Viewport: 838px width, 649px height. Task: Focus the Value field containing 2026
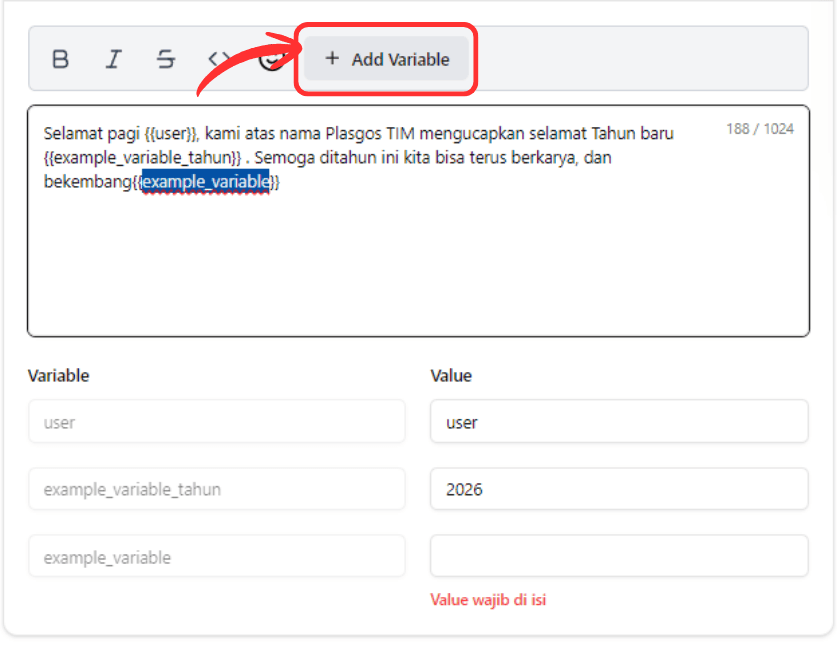click(x=618, y=489)
